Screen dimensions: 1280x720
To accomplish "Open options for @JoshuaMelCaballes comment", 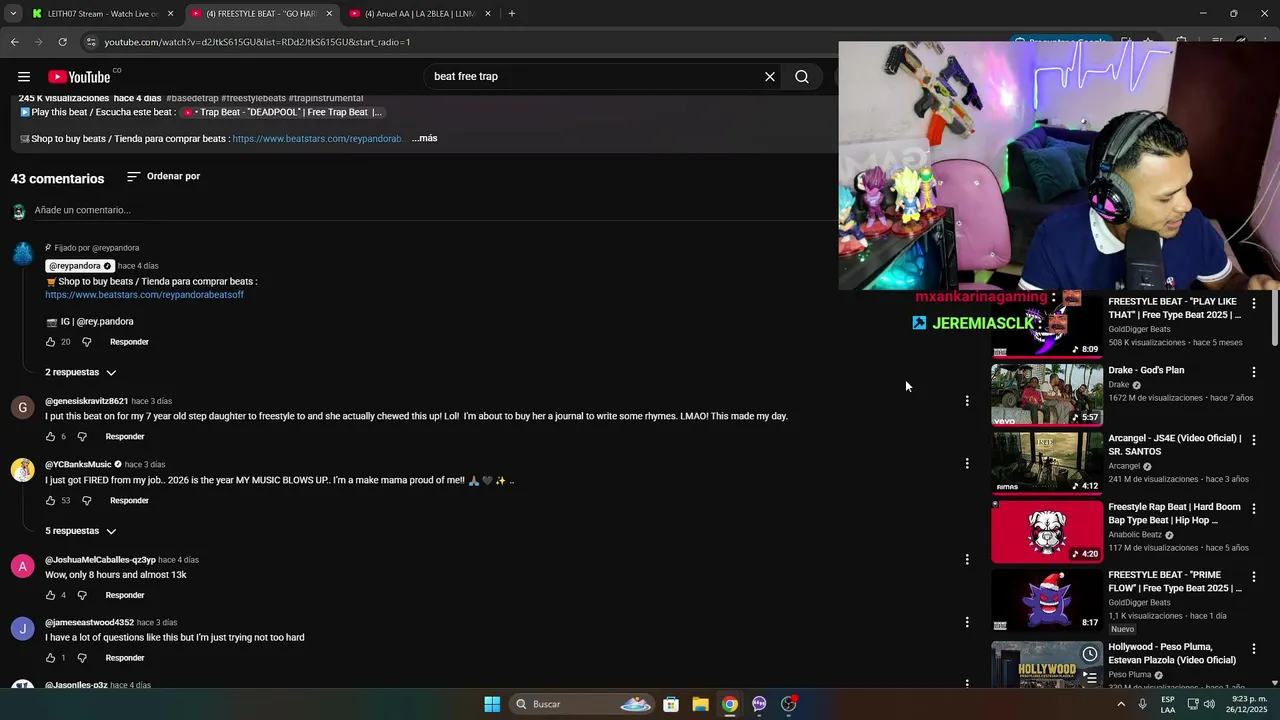I will click(967, 559).
